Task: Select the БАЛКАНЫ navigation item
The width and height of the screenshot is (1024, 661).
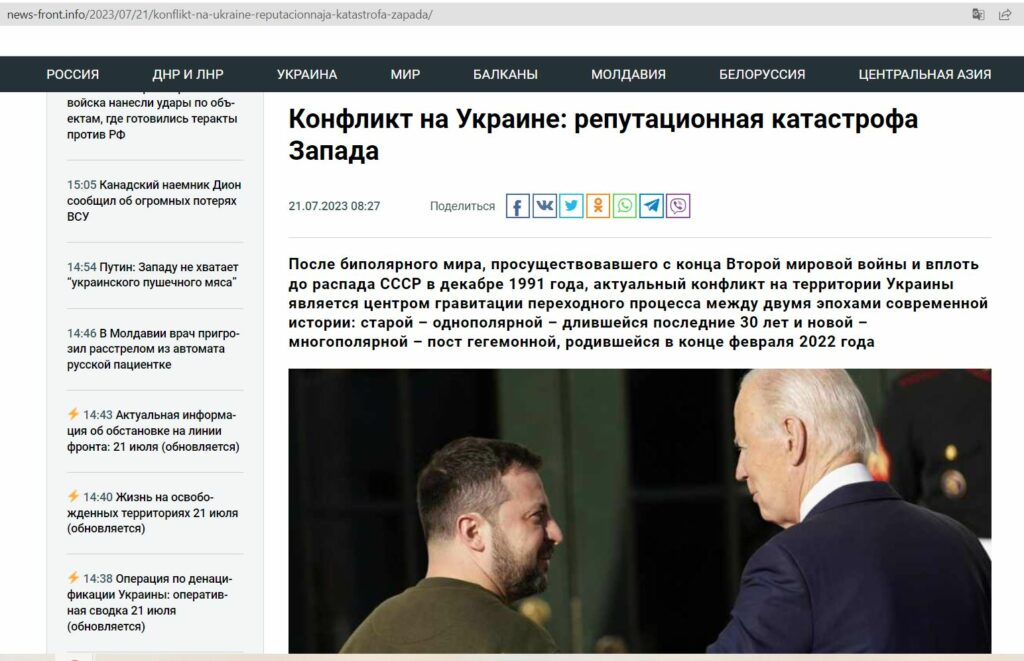Action: (505, 74)
